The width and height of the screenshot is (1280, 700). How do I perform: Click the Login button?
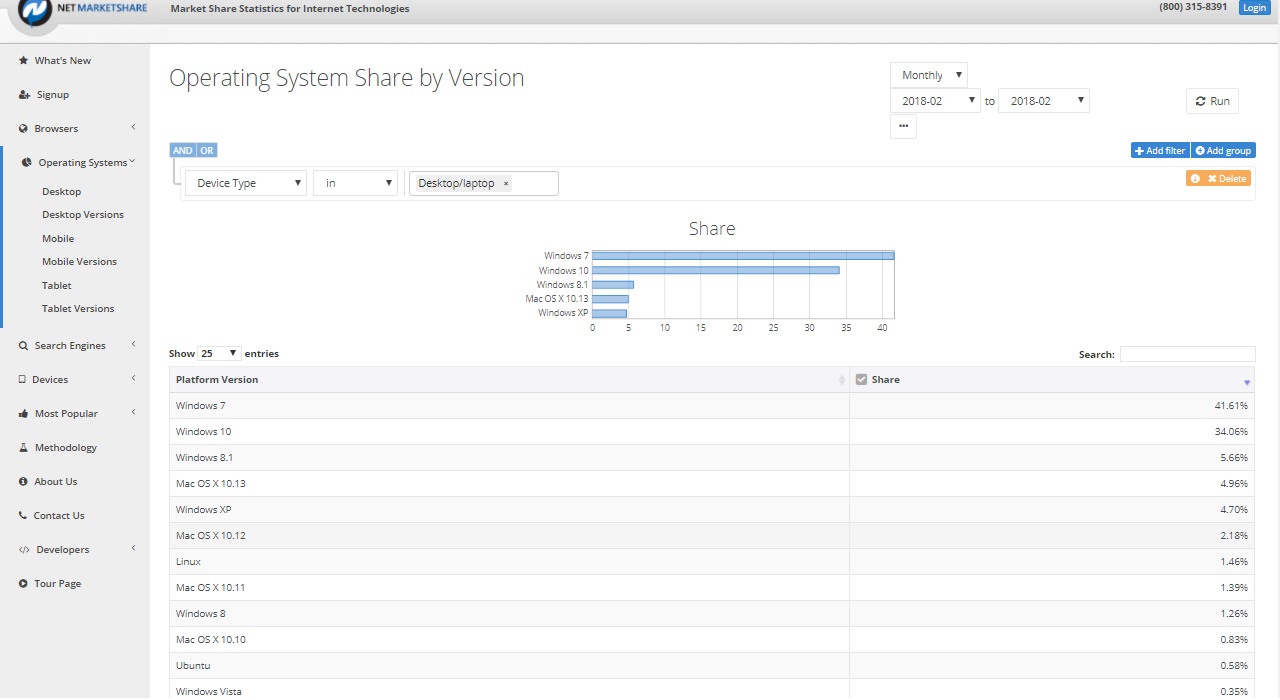click(1254, 8)
